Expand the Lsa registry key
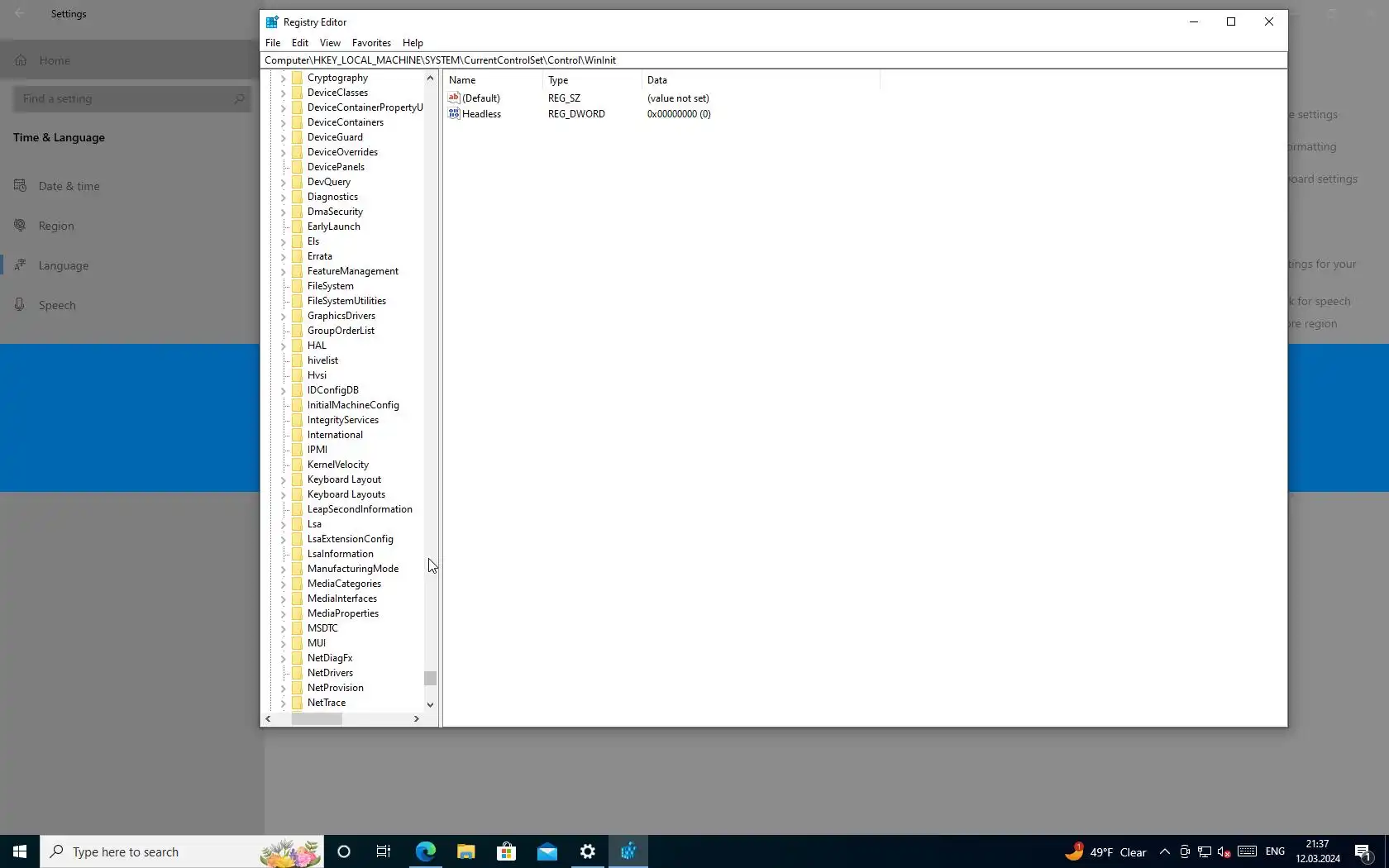This screenshot has height=868, width=1389. pyautogui.click(x=283, y=525)
